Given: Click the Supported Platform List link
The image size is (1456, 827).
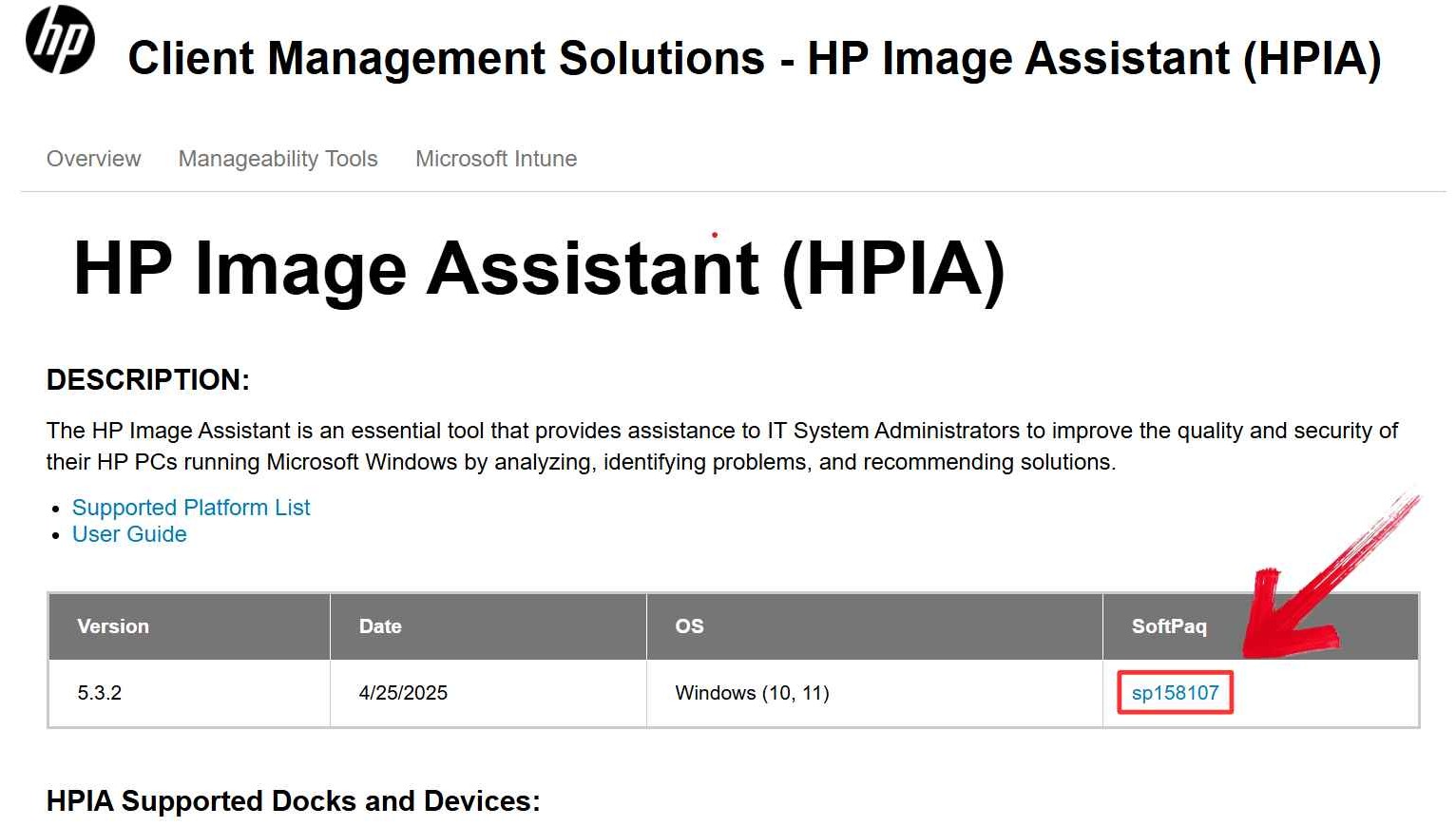Looking at the screenshot, I should [190, 507].
